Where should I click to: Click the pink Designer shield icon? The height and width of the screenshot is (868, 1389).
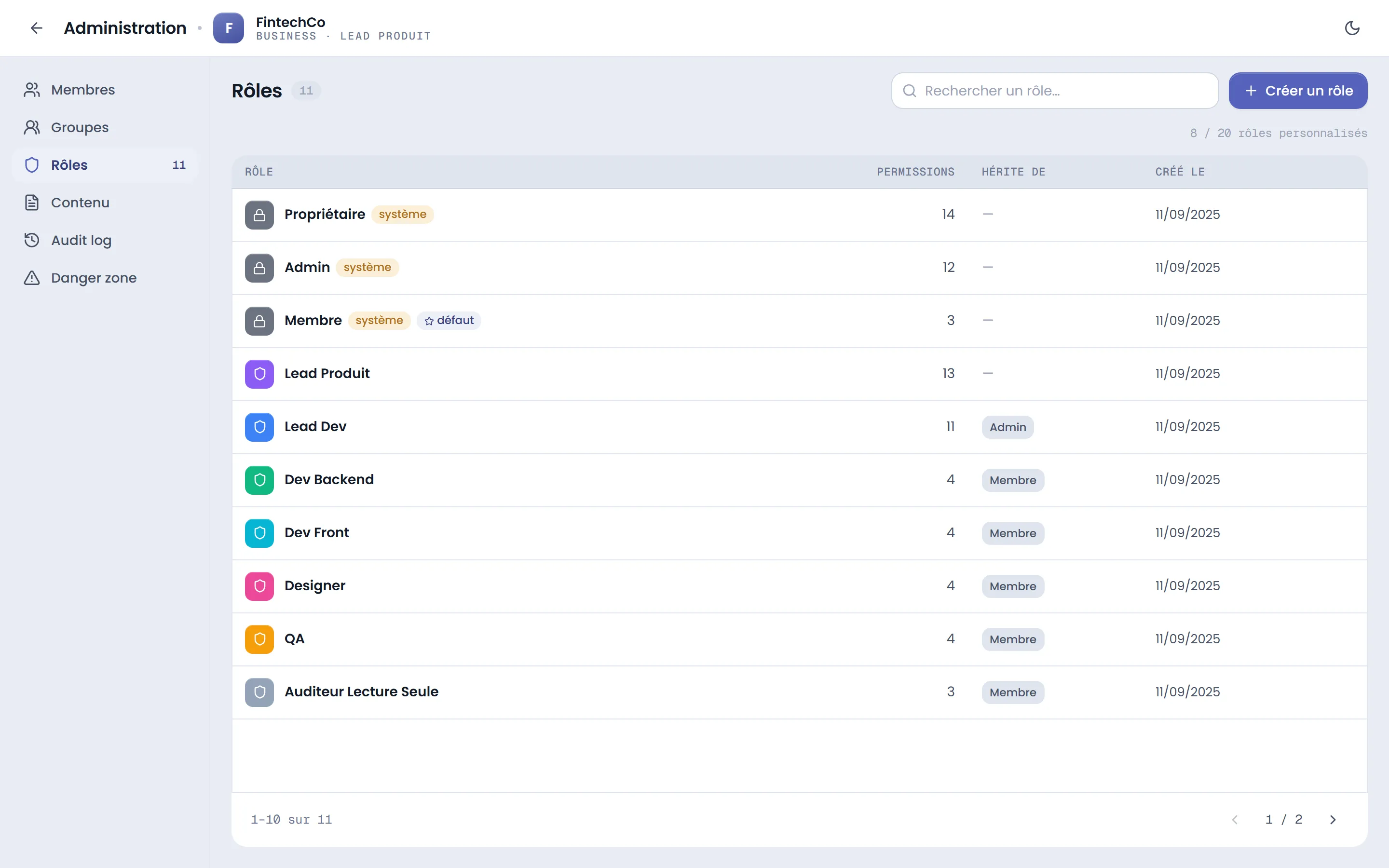[x=259, y=585]
